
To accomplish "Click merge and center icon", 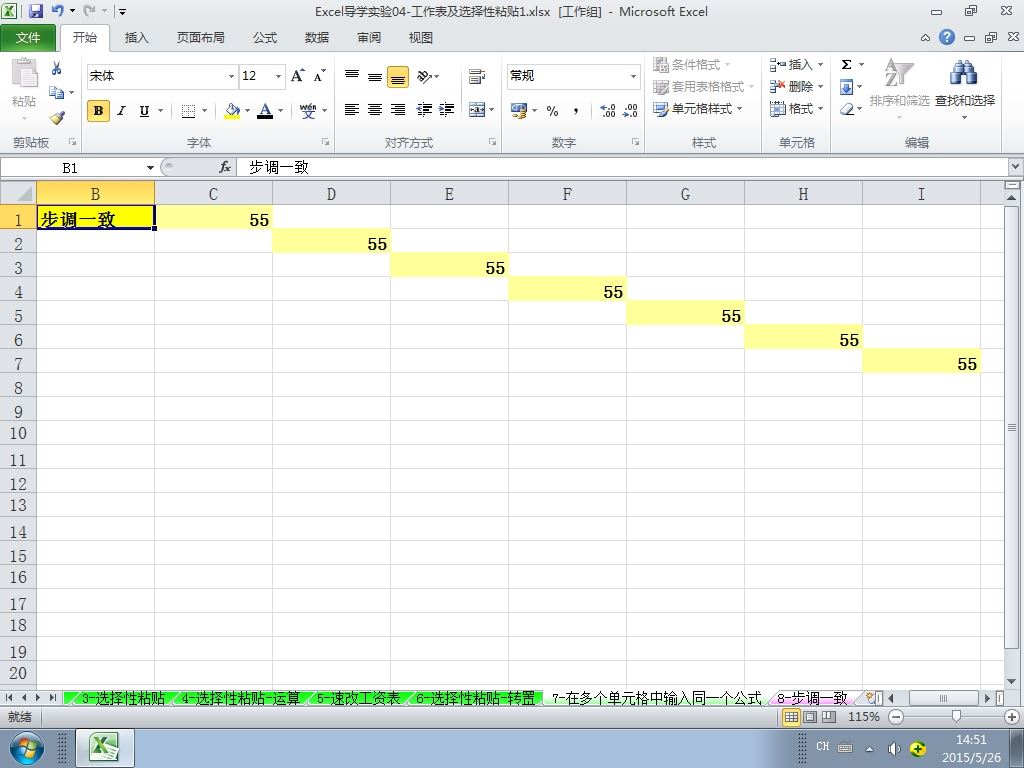I will (477, 110).
